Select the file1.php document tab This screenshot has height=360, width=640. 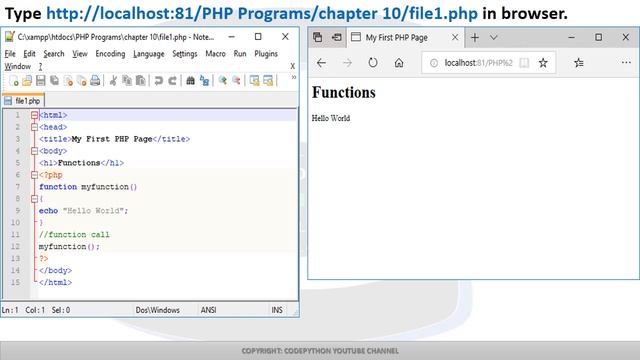click(x=23, y=101)
